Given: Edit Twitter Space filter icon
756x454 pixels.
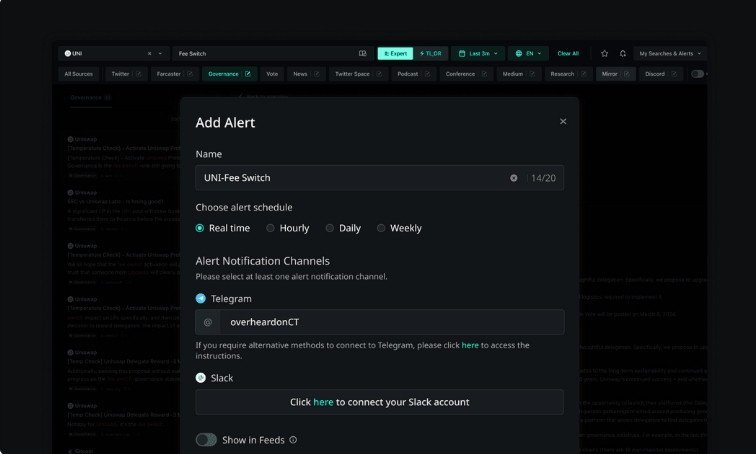Looking at the screenshot, I should click(x=379, y=74).
